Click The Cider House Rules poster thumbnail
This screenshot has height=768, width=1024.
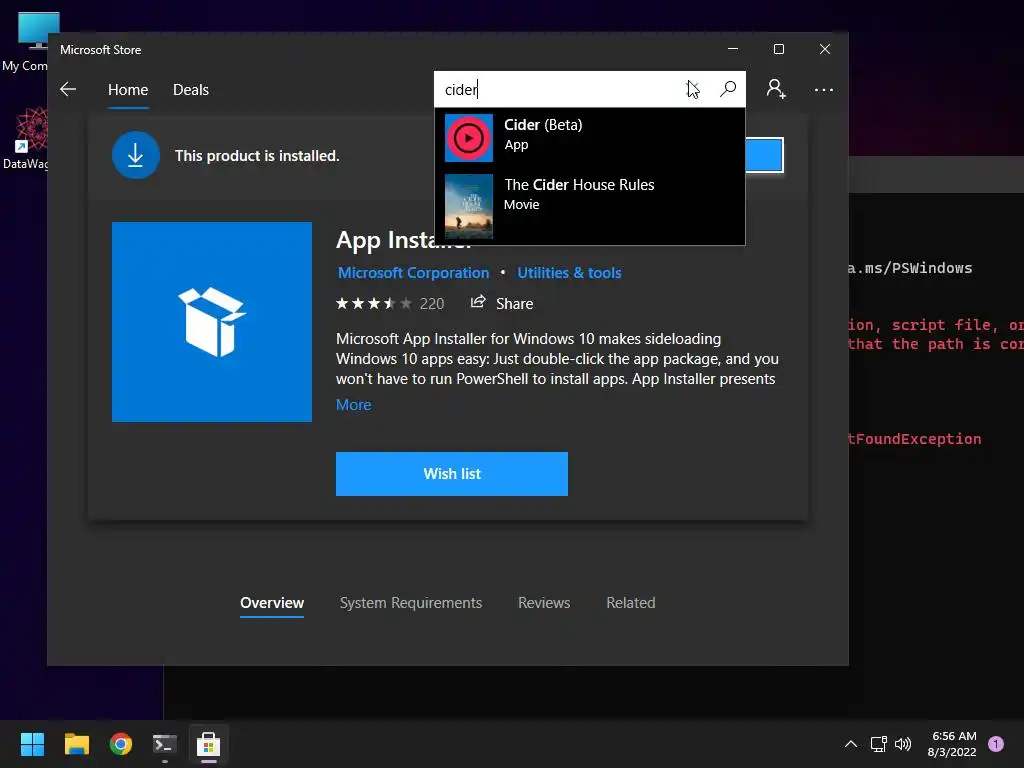coord(468,206)
